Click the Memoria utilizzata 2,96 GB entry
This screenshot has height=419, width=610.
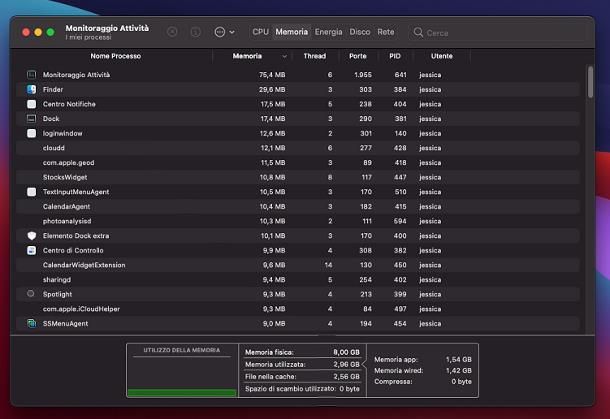pyautogui.click(x=302, y=364)
